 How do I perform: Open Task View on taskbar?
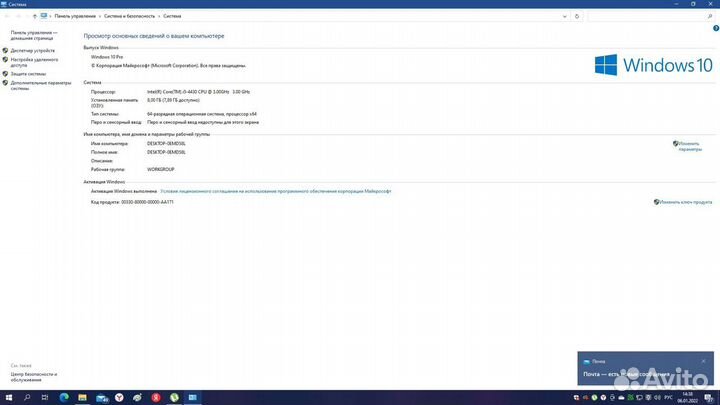(x=45, y=398)
